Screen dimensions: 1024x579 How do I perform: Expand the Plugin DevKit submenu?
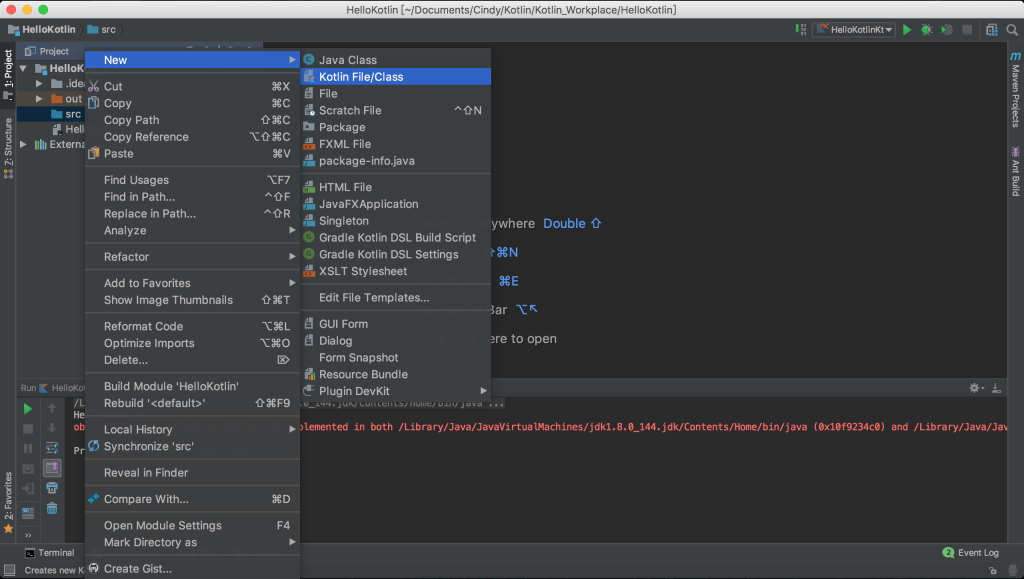click(395, 391)
